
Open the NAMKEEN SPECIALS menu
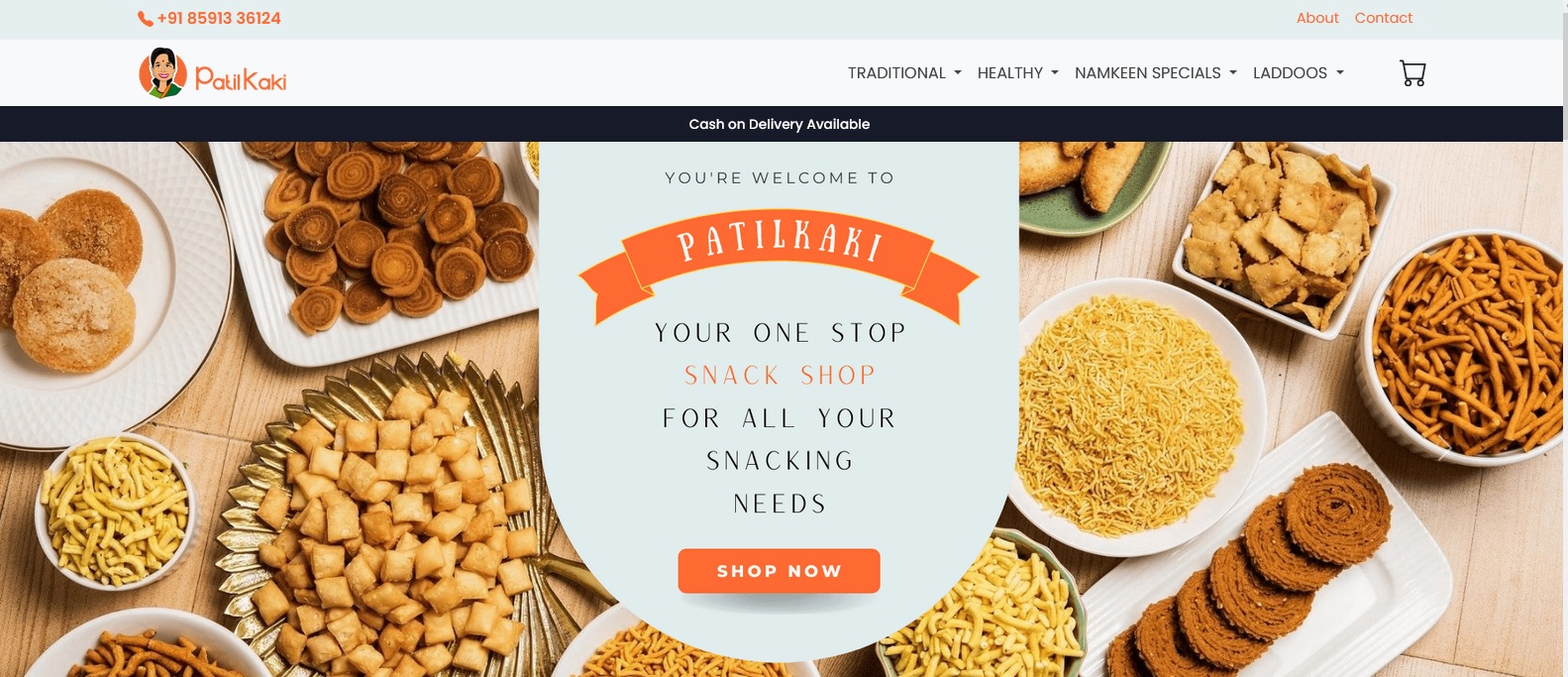point(1156,73)
